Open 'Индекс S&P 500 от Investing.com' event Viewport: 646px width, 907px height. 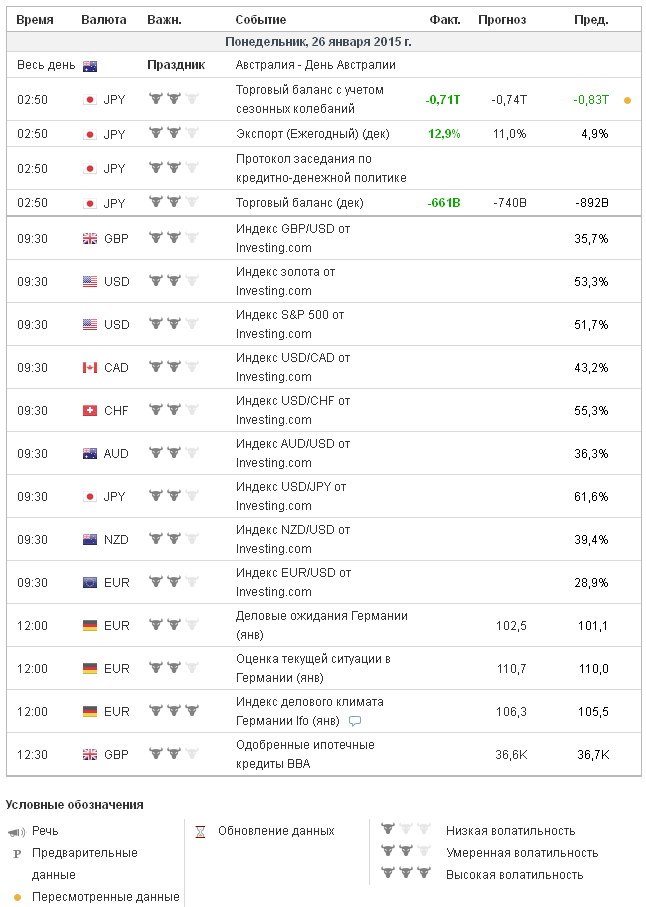coord(290,324)
